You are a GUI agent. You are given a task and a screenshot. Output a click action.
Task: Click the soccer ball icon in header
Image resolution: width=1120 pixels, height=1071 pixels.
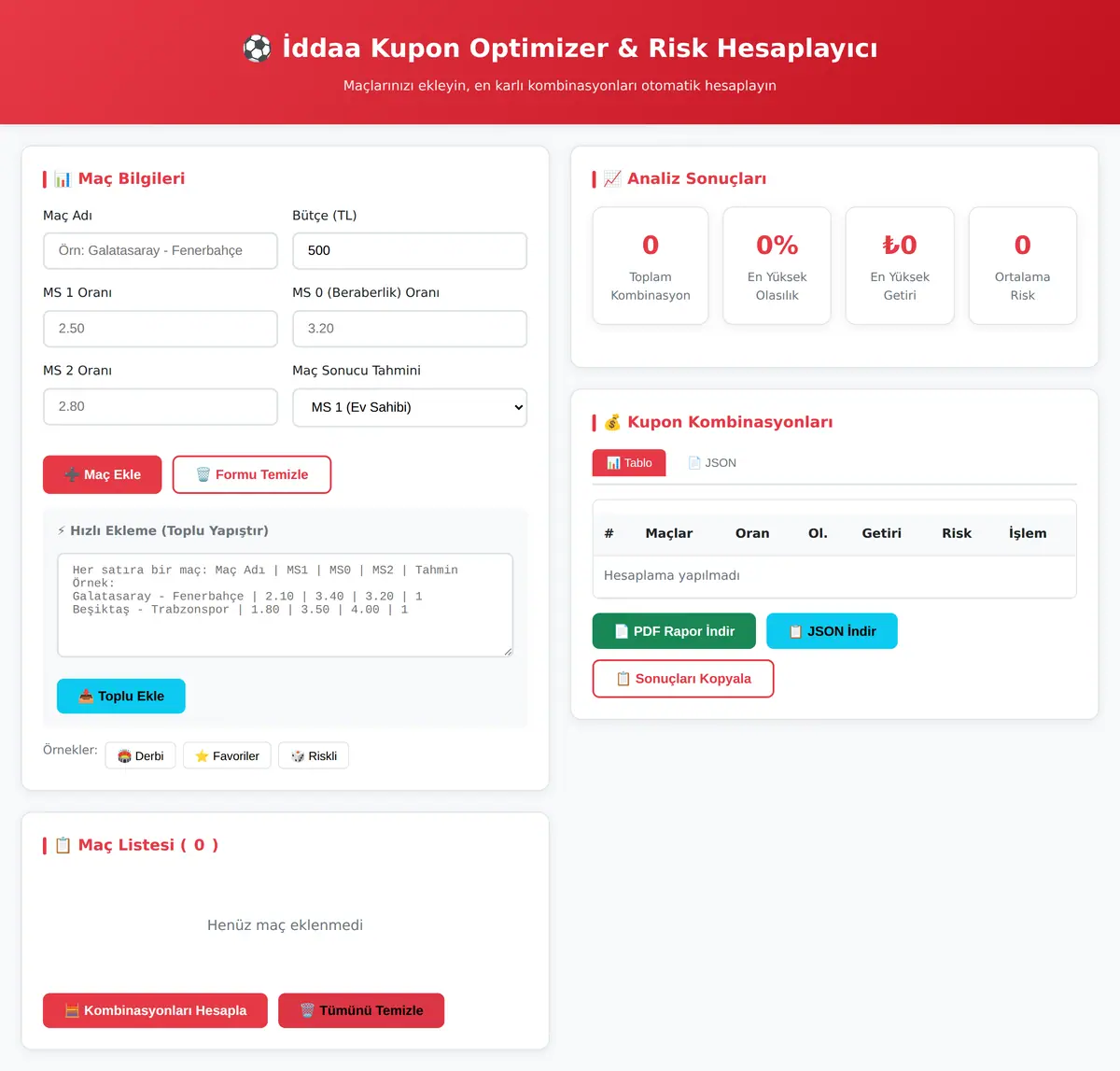tap(257, 49)
